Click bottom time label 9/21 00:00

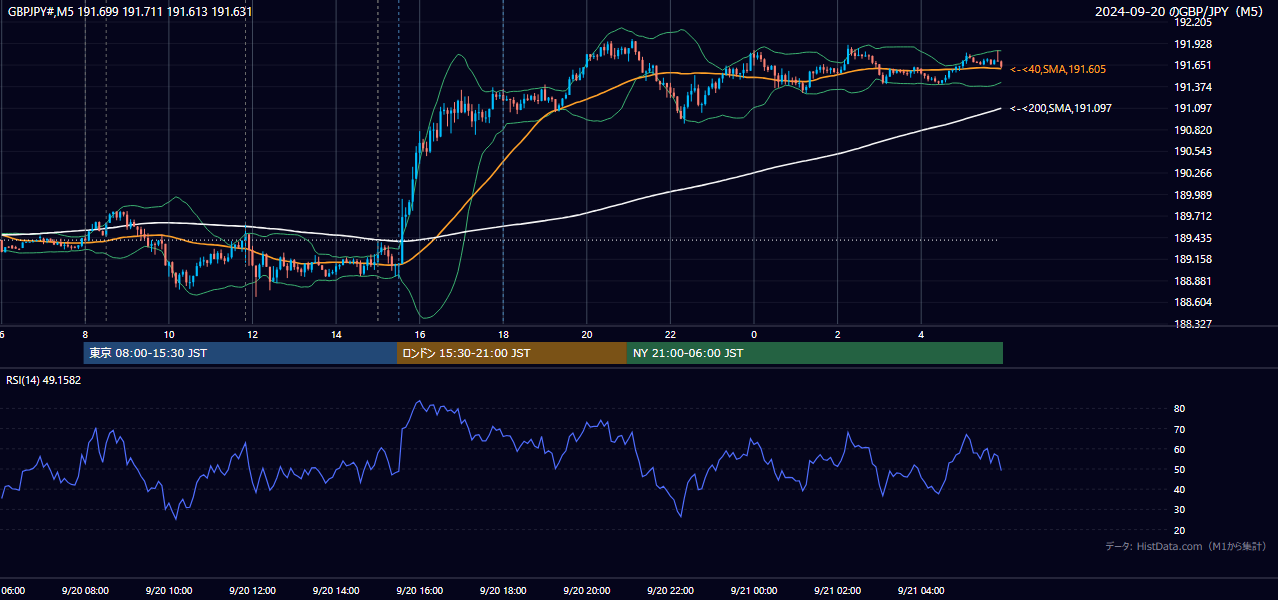[x=753, y=591]
